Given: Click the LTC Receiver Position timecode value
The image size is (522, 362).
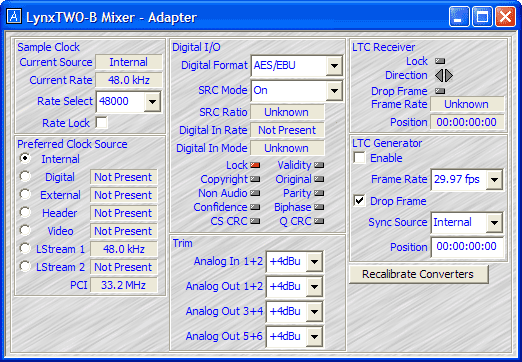Looking at the screenshot, I should point(467,122).
